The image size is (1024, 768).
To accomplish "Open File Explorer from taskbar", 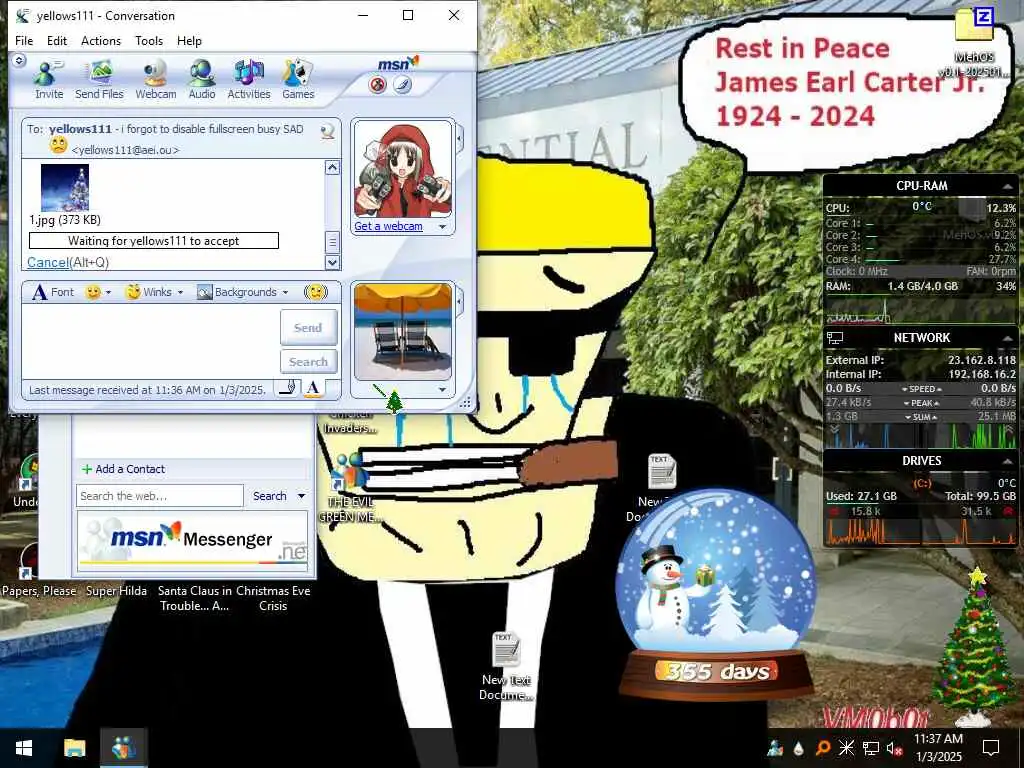I will tap(74, 748).
